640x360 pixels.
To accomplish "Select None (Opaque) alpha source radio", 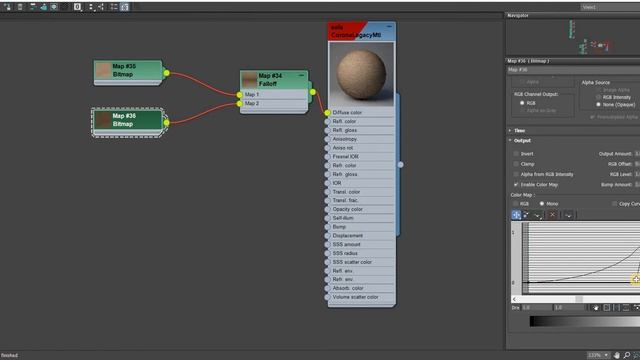I will tap(598, 104).
